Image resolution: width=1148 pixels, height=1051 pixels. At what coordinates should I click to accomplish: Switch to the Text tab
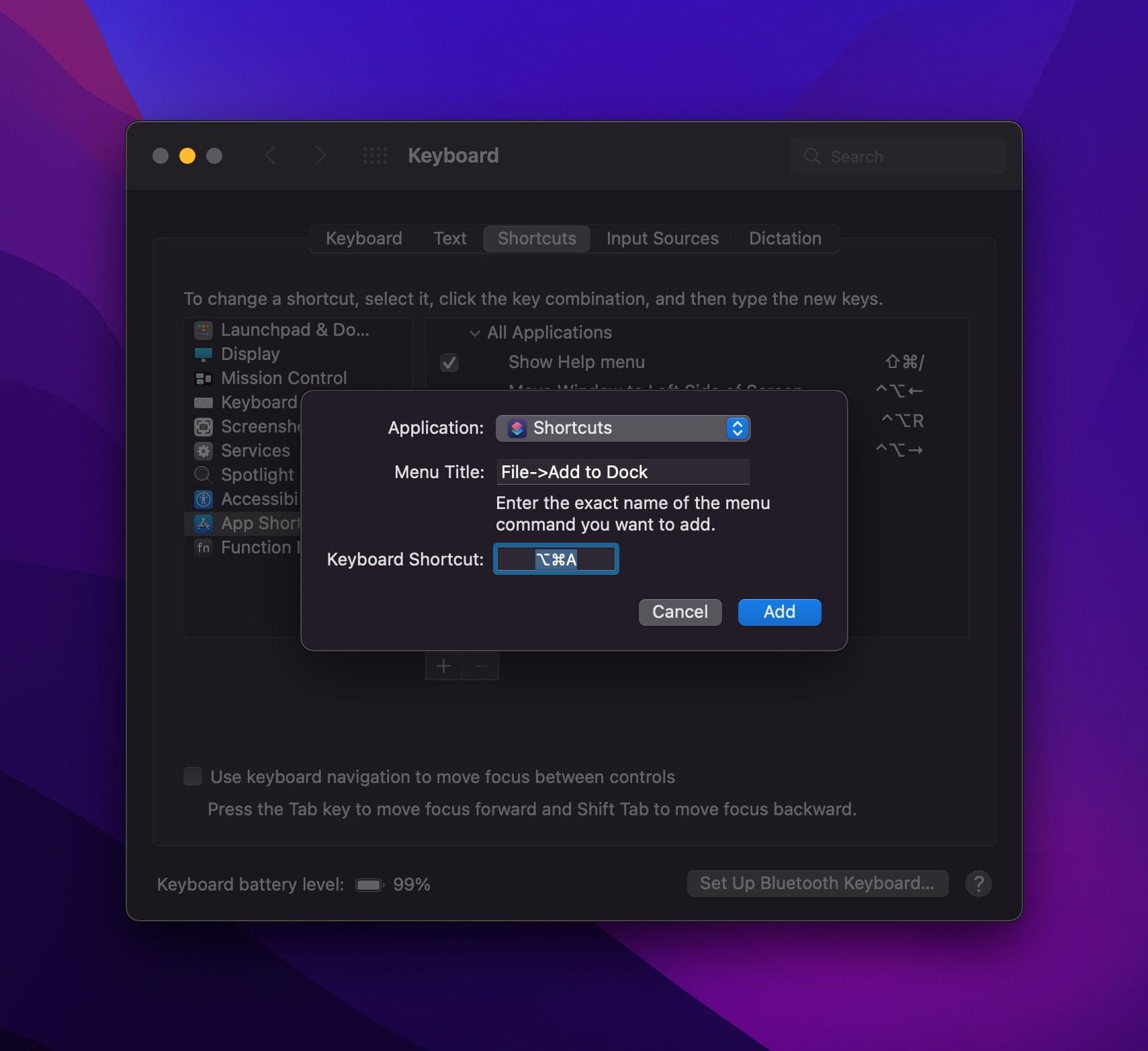click(449, 238)
